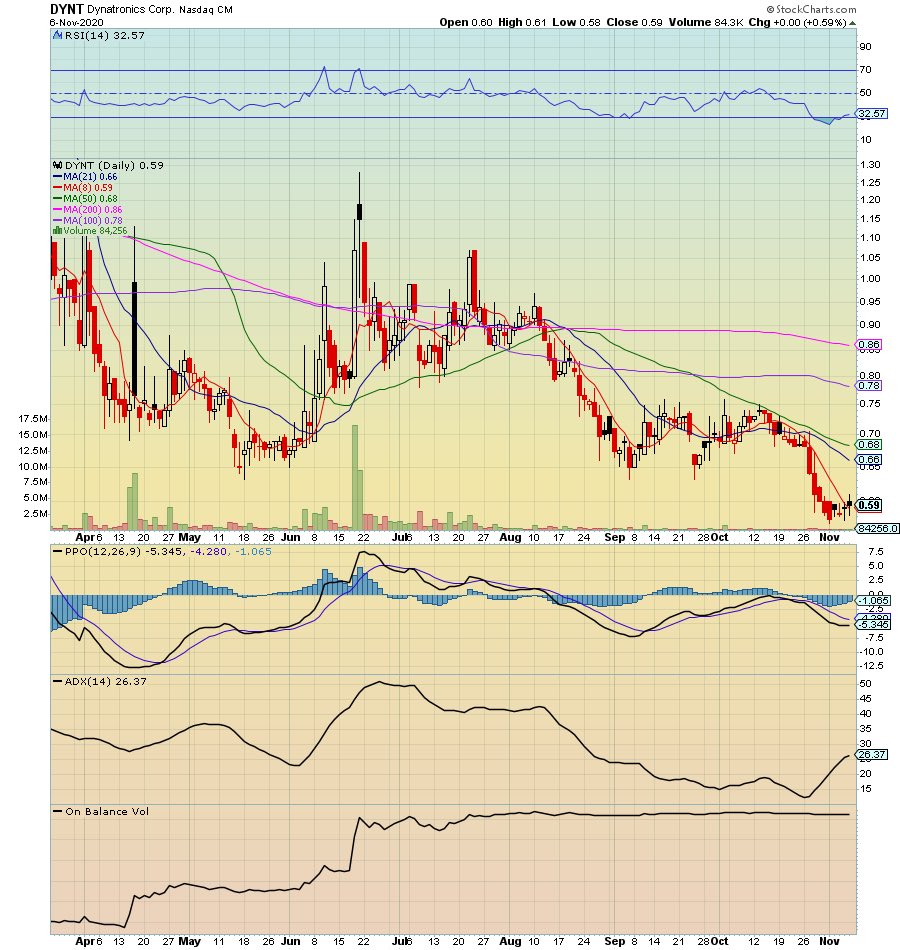Click the Nov label on bottom date axis
This screenshot has width=900, height=950.
click(829, 942)
